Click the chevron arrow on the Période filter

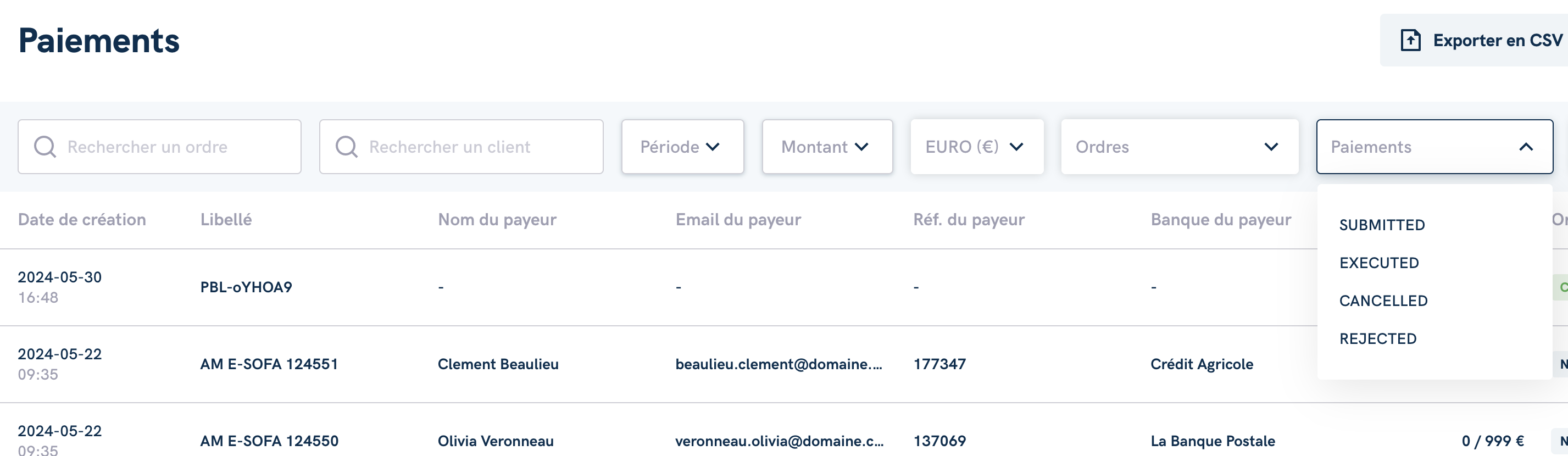pyautogui.click(x=713, y=147)
